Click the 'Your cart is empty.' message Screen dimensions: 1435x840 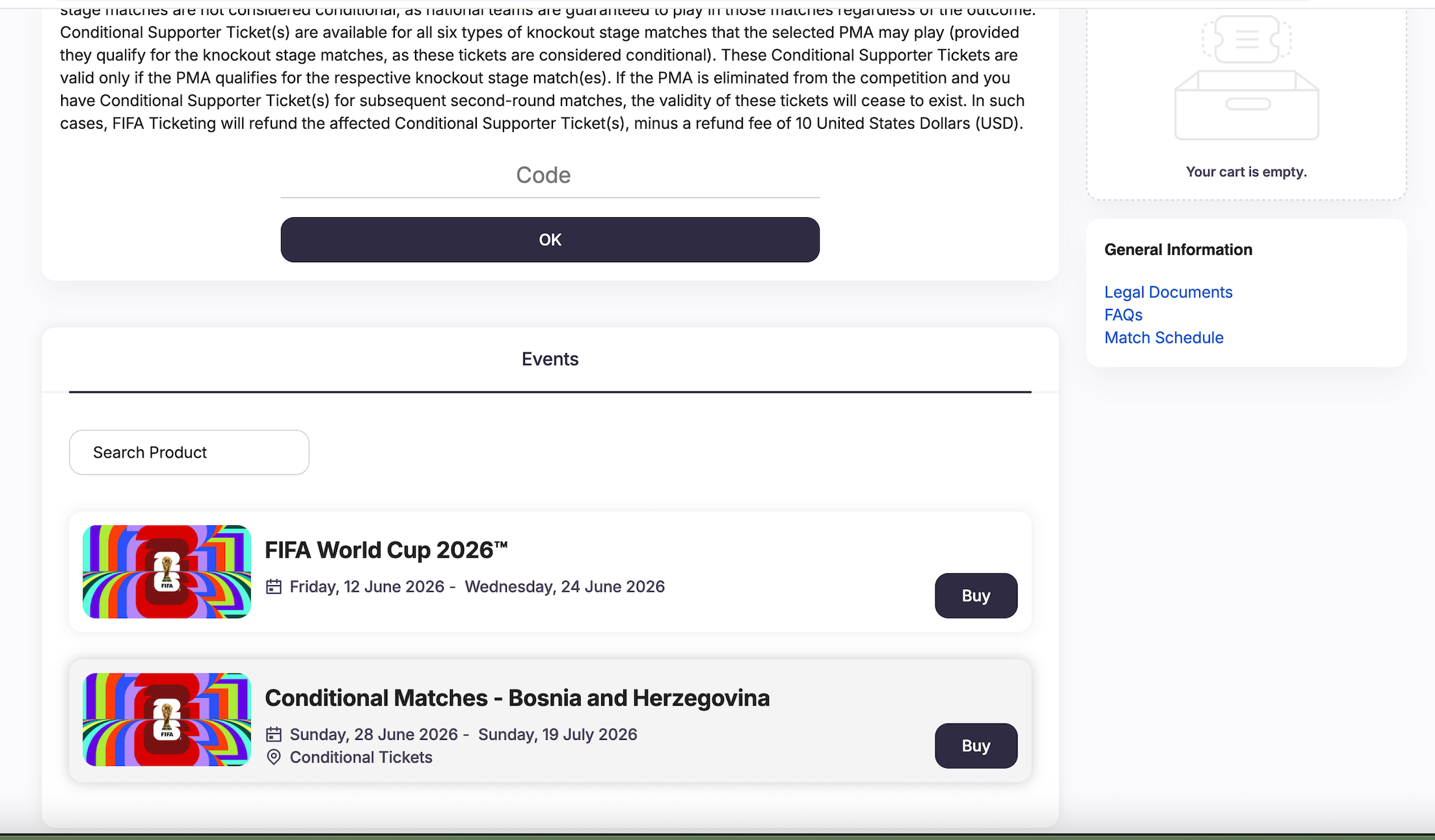coord(1246,172)
